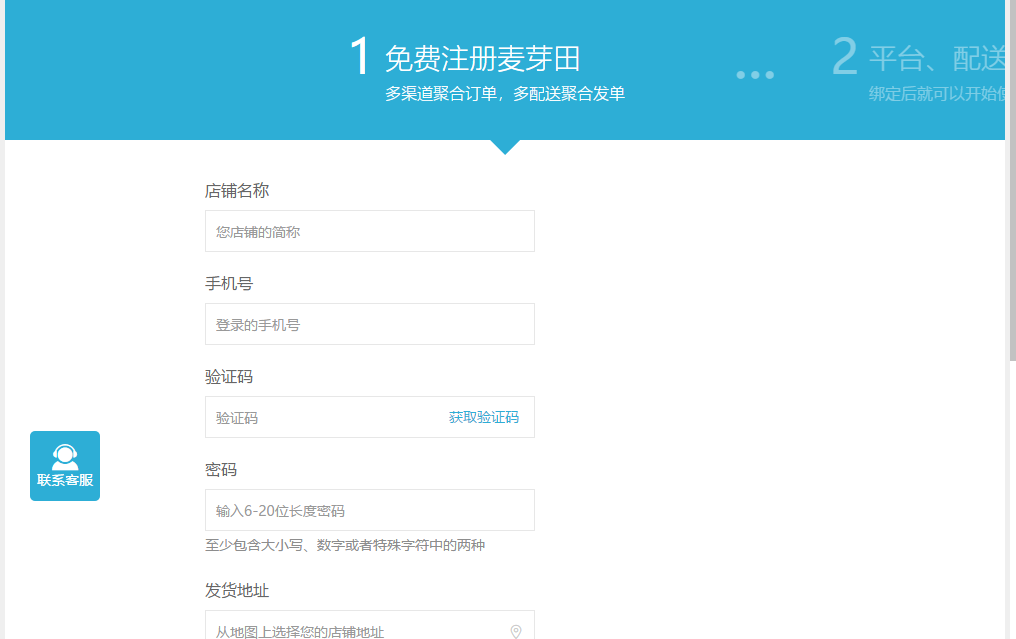
Task: Focus the 登录的手机号 input field
Action: point(370,324)
